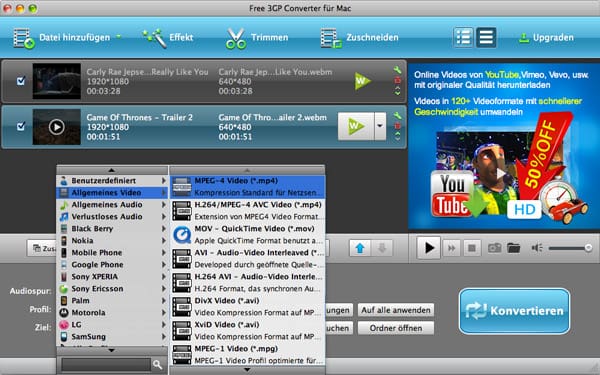Take a snapshot with camera icon
Viewport: 600px width, 375px height.
pos(494,248)
